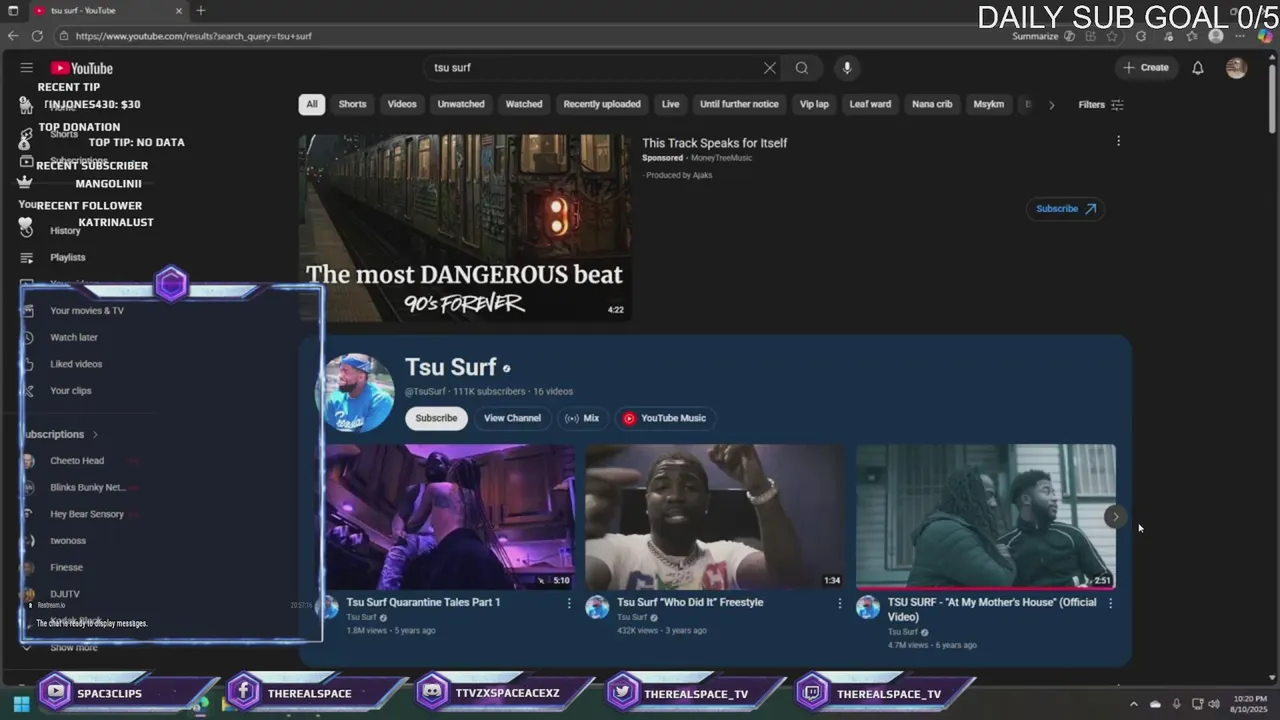
Task: Subscribe to Tsu Surf channel
Action: point(436,418)
